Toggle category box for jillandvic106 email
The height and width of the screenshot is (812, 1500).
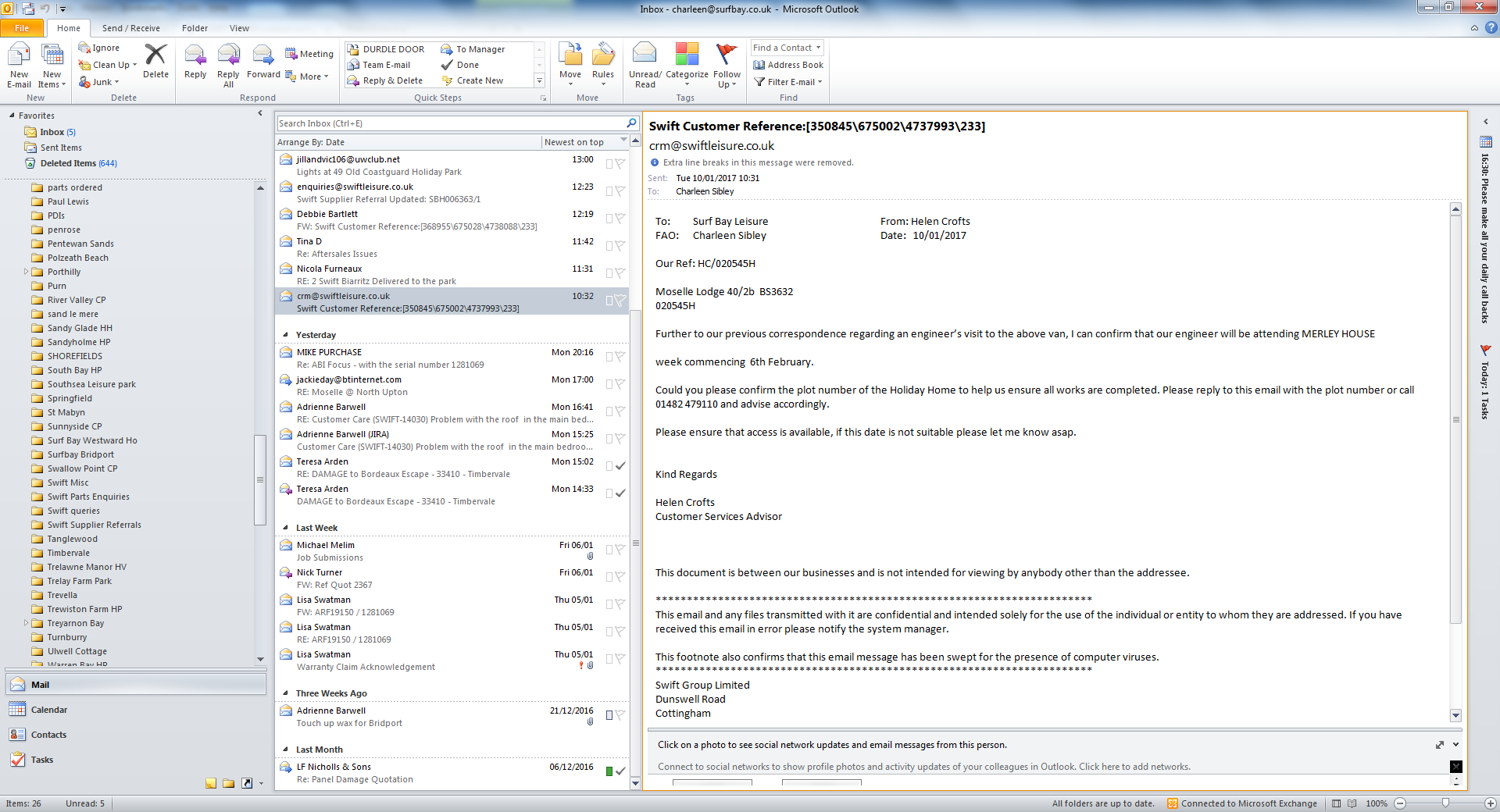609,164
